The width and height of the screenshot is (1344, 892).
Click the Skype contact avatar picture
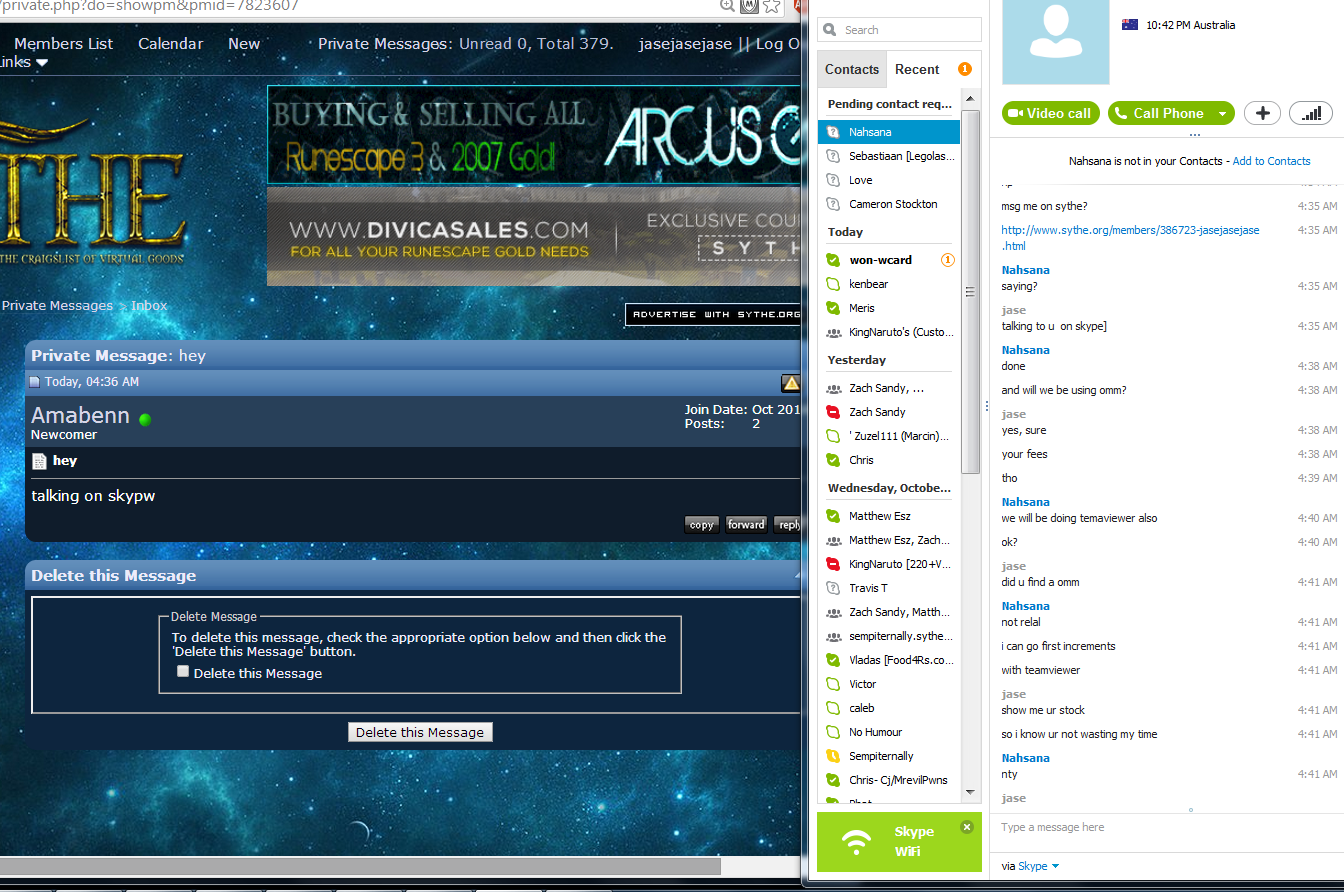1055,42
